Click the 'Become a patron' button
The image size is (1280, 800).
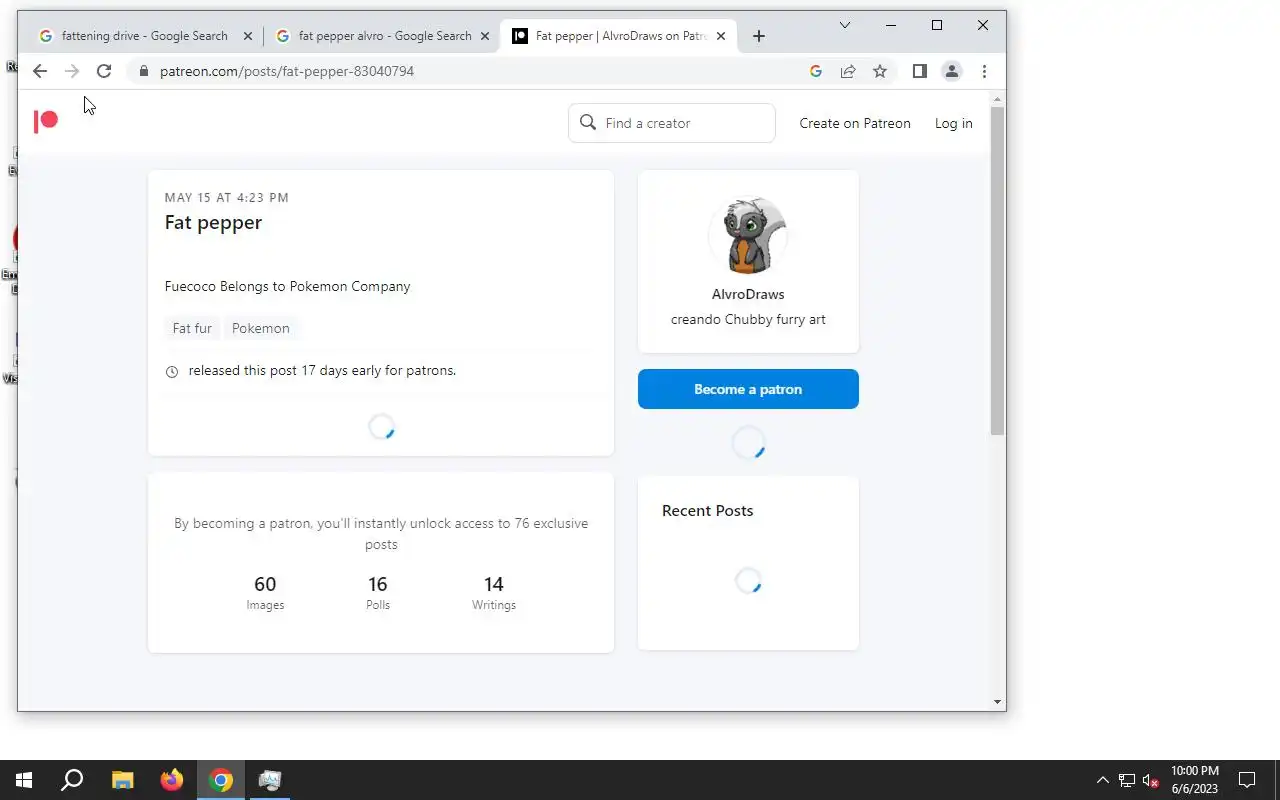748,389
